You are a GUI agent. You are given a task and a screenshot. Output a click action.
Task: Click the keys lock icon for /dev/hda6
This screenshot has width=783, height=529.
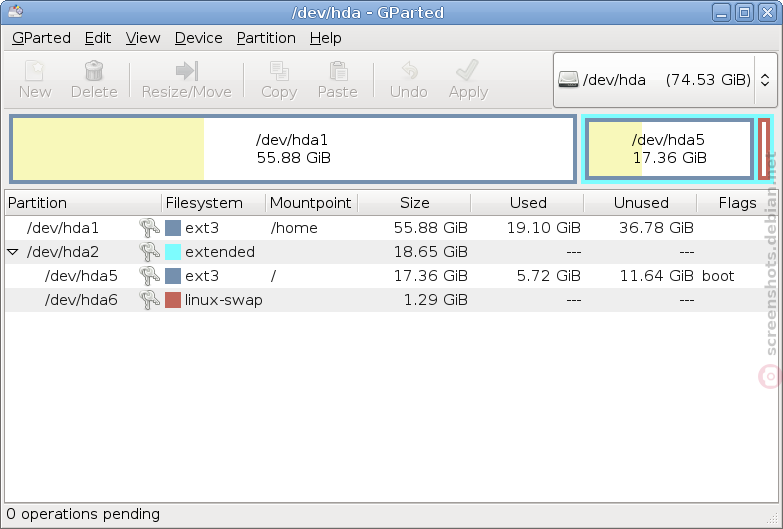click(x=149, y=300)
